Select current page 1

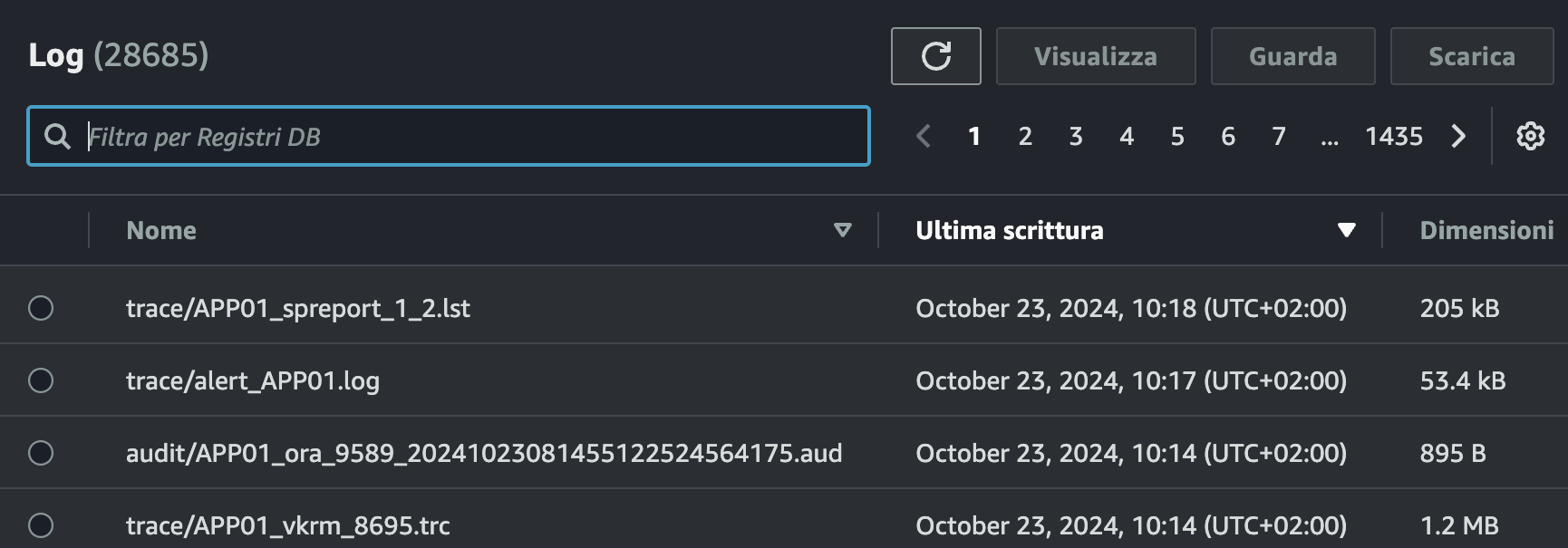tap(974, 136)
